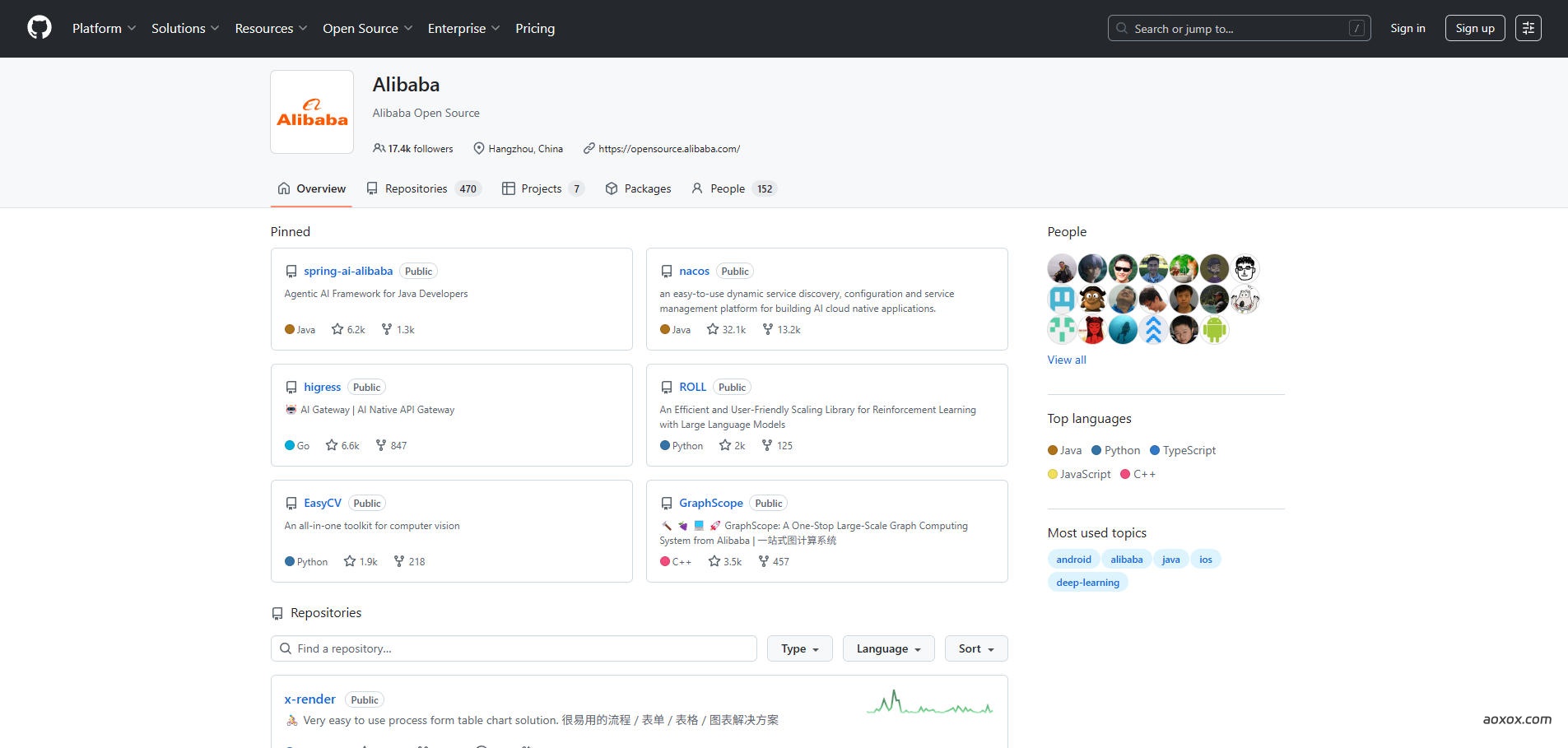This screenshot has width=1568, height=748.
Task: Click the fork icon on spring-ai-alibaba
Action: click(387, 329)
